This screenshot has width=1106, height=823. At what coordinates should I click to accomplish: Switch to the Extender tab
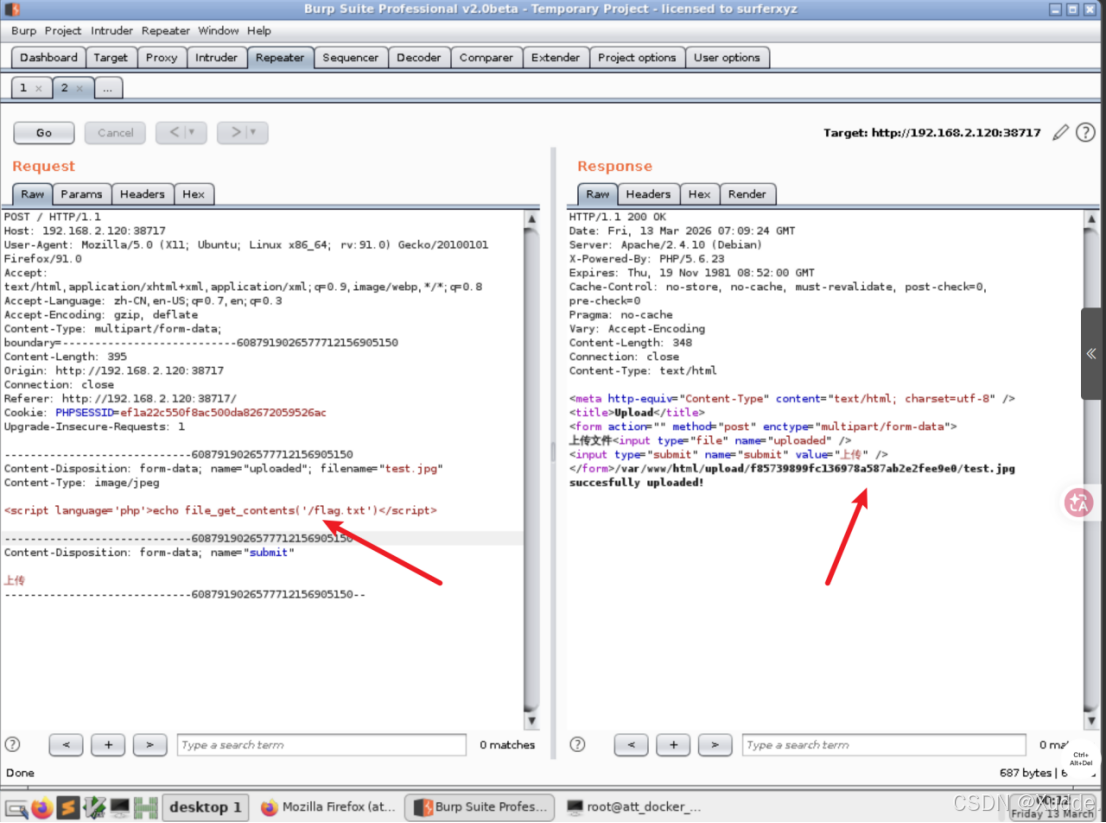(555, 58)
